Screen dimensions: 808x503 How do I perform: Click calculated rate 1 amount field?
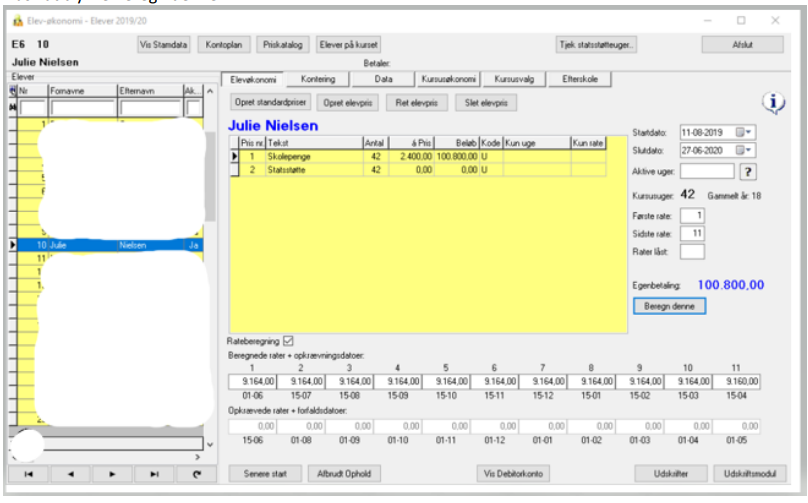click(x=252, y=381)
